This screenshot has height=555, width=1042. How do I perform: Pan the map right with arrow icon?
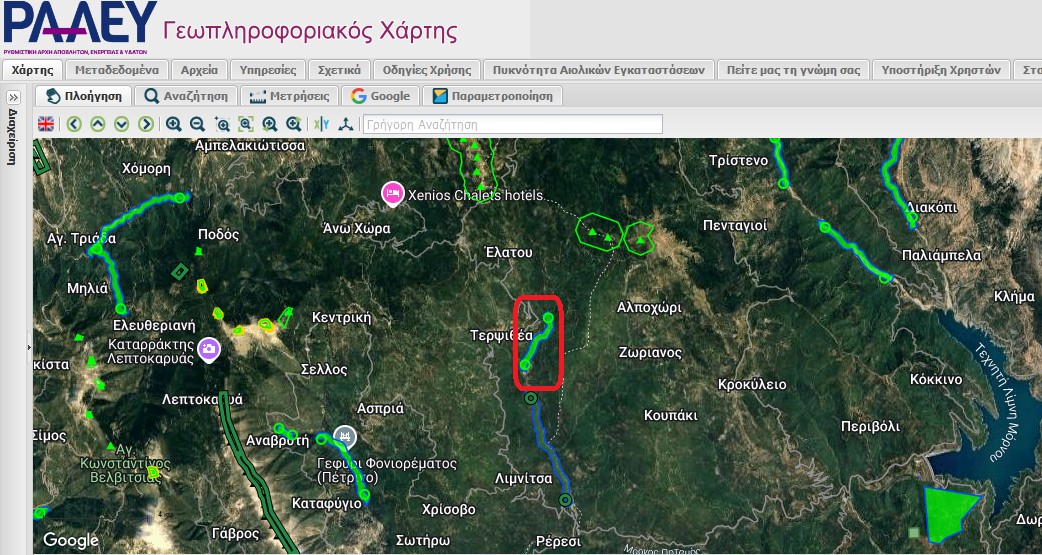point(146,124)
